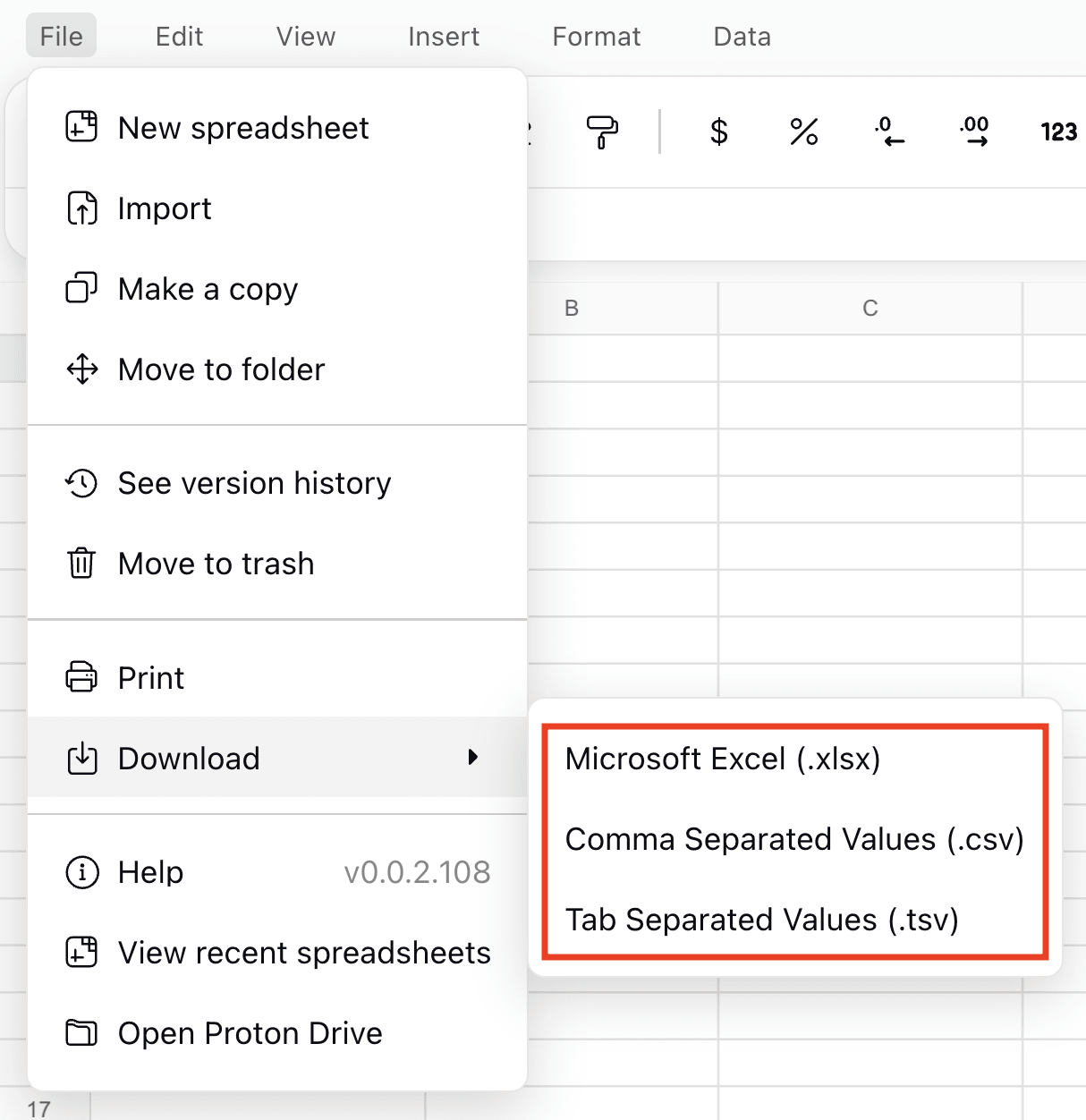The image size is (1086, 1120).
Task: Apply the percent format icon
Action: click(x=803, y=132)
